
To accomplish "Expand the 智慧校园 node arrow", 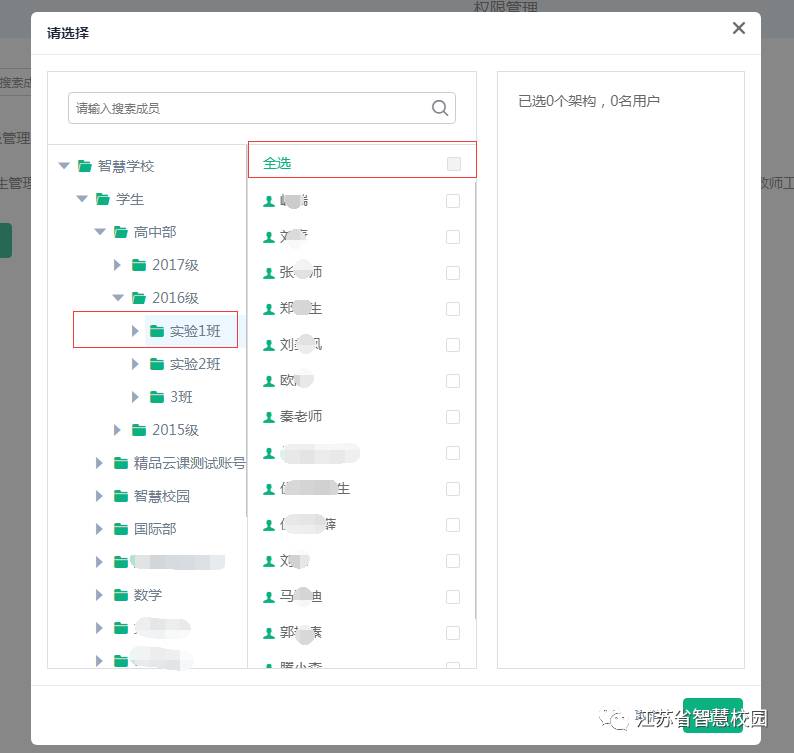I will [99, 496].
